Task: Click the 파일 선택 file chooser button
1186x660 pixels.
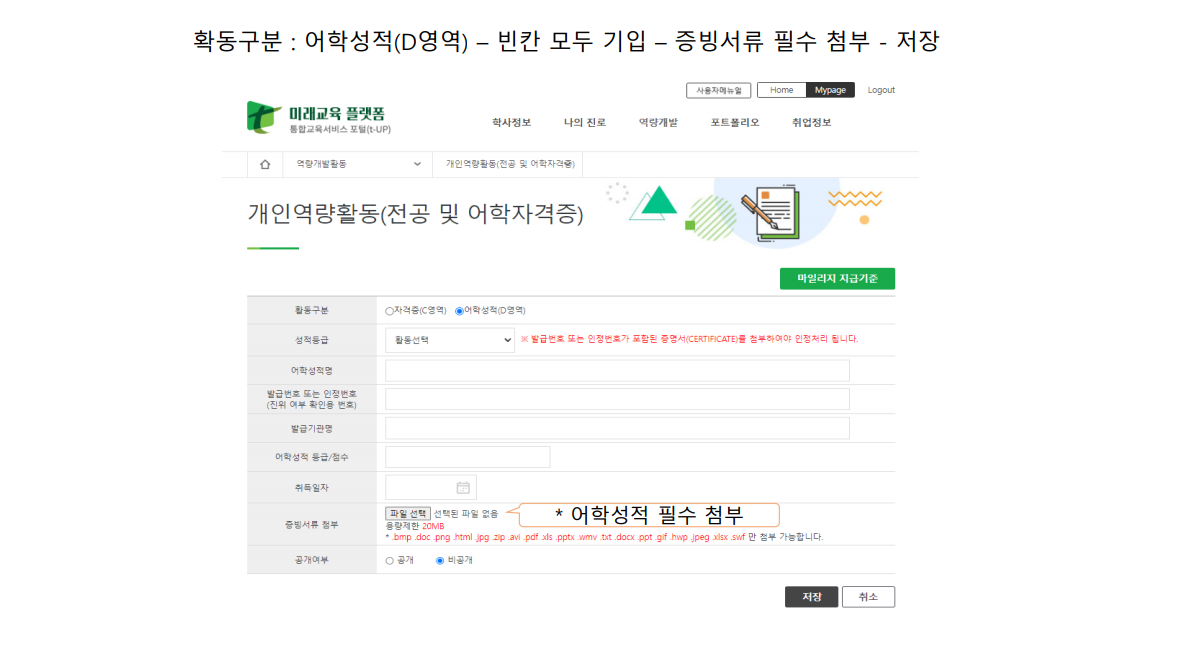Action: click(x=408, y=513)
